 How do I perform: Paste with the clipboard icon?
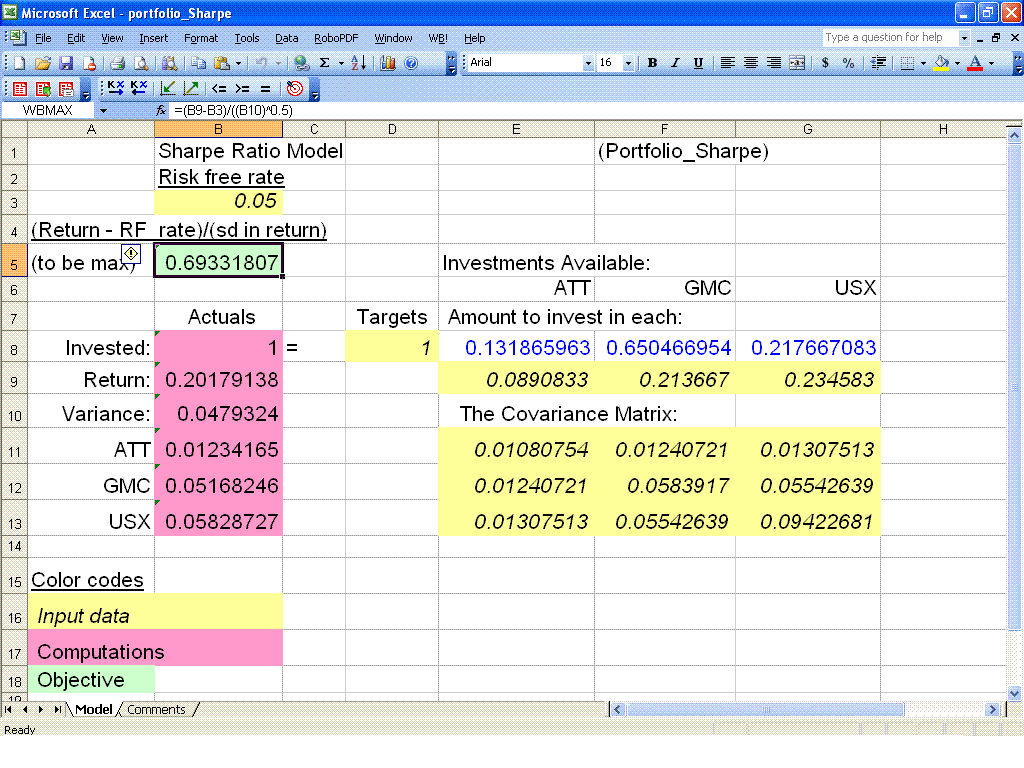(x=222, y=63)
